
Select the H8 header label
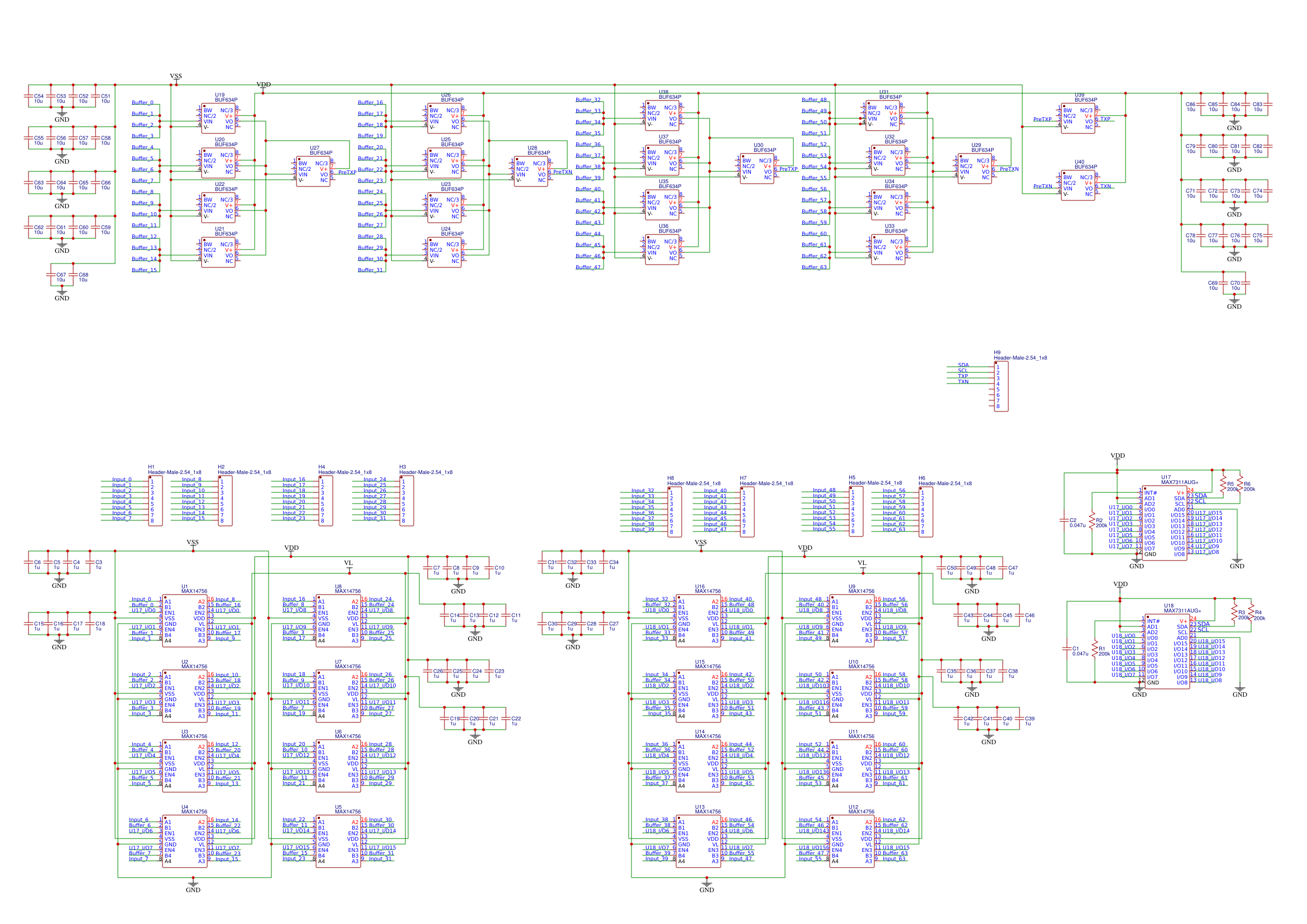694,481
